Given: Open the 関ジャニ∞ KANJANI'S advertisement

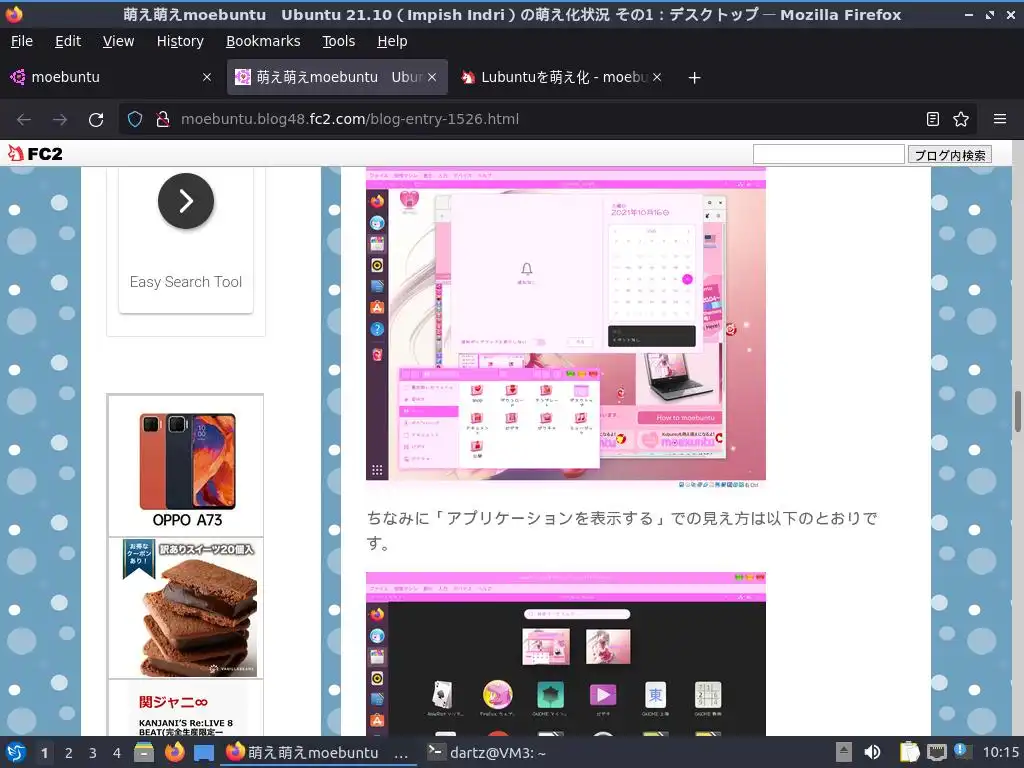Looking at the screenshot, I should click(x=186, y=708).
